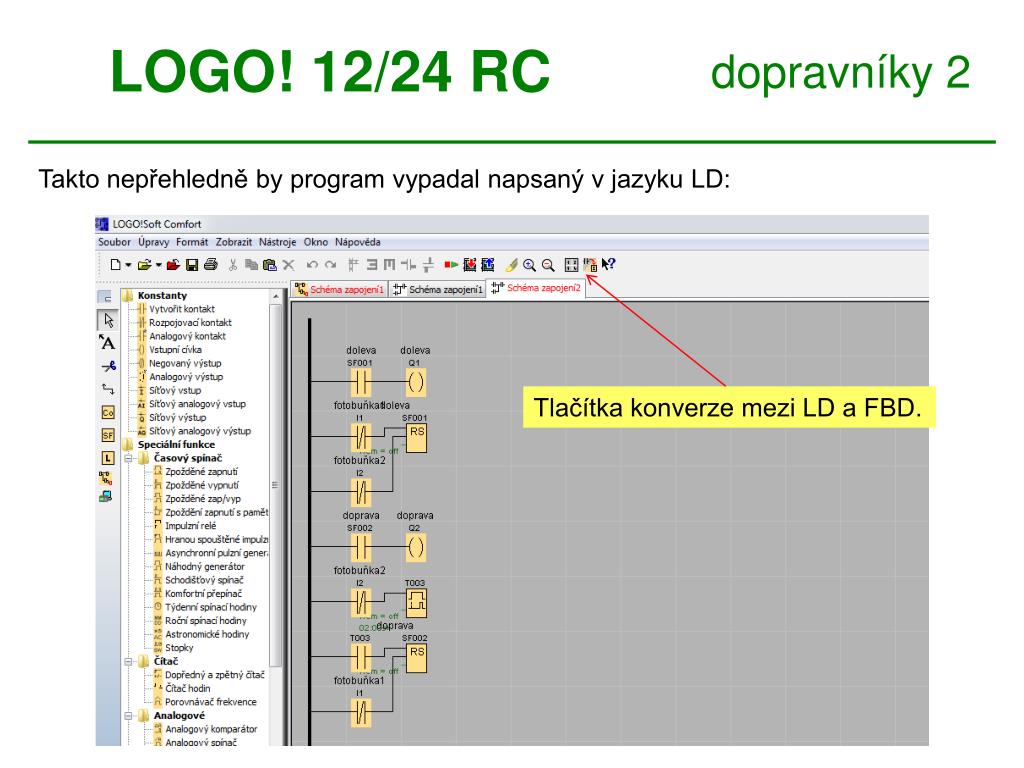Select the arrow Selection tool in side toolbar
The height and width of the screenshot is (768, 1024).
click(x=108, y=320)
